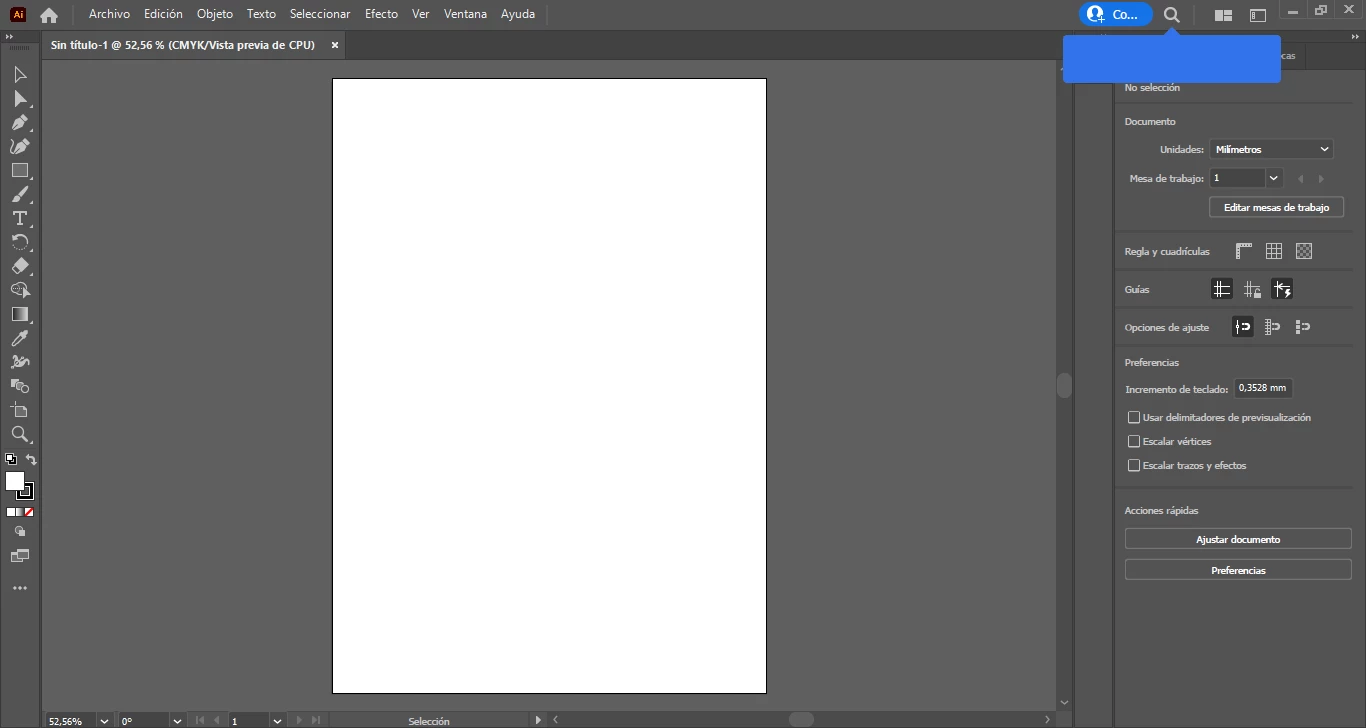Enable Usar delimitadores de previsualización
1366x728 pixels.
(x=1134, y=418)
